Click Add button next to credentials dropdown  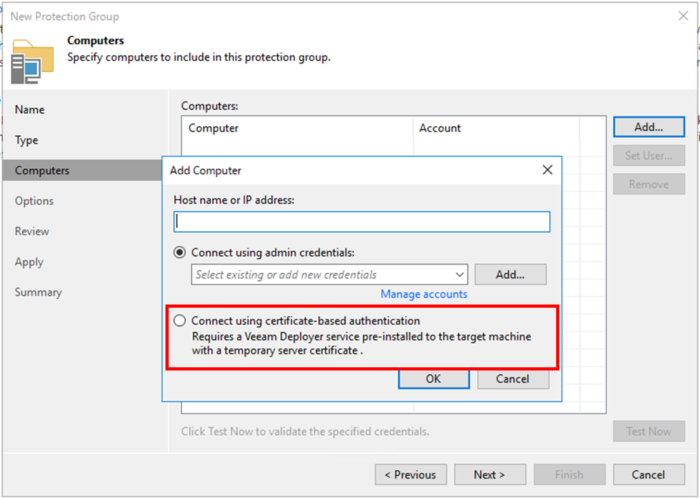(510, 274)
